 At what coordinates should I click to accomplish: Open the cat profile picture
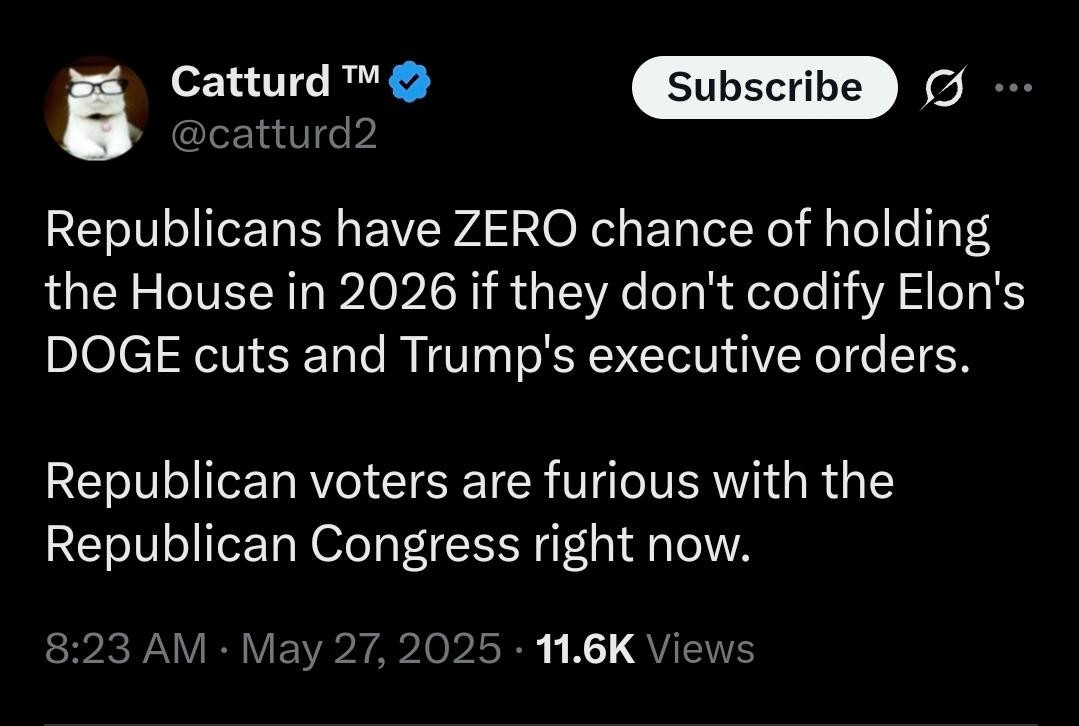[97, 108]
